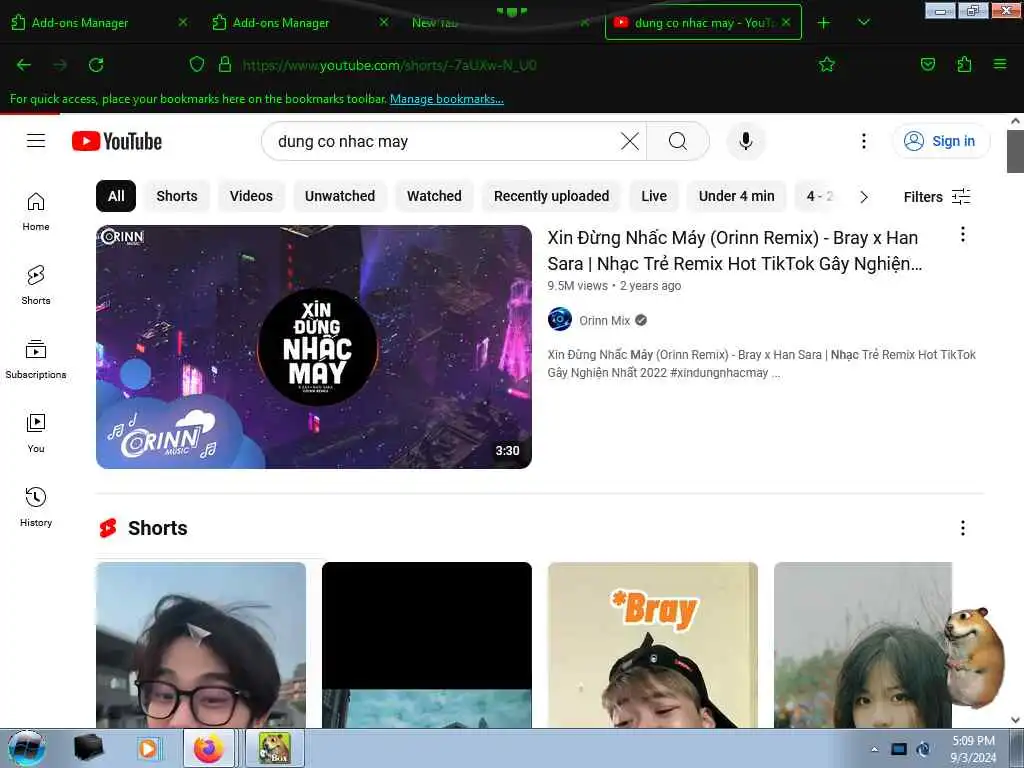Click the Sign in button
The height and width of the screenshot is (768, 1024).
[x=941, y=141]
